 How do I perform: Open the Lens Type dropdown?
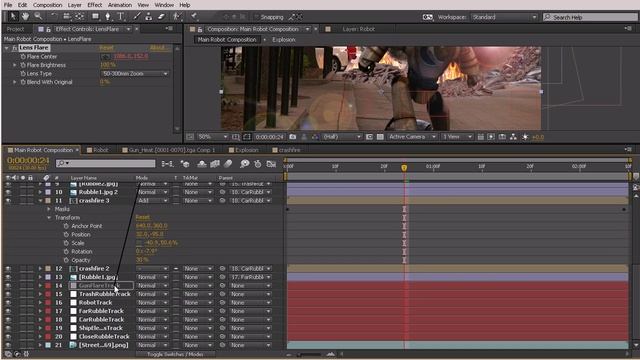[x=135, y=73]
